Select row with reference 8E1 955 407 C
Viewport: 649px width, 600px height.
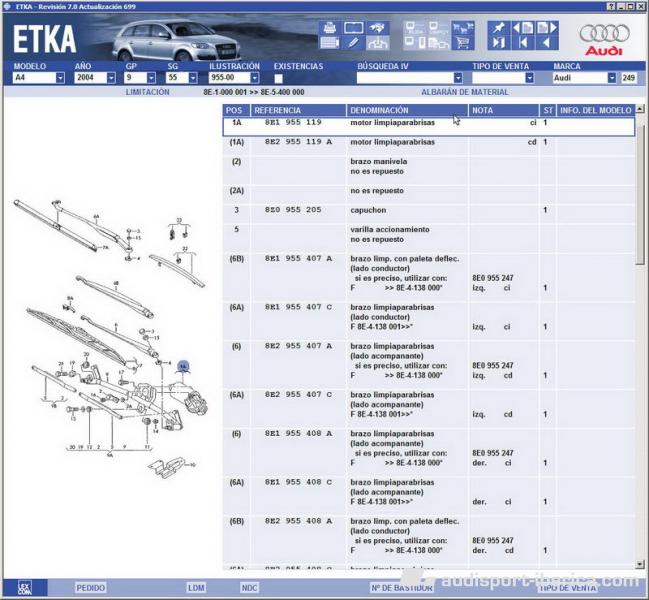click(x=429, y=321)
